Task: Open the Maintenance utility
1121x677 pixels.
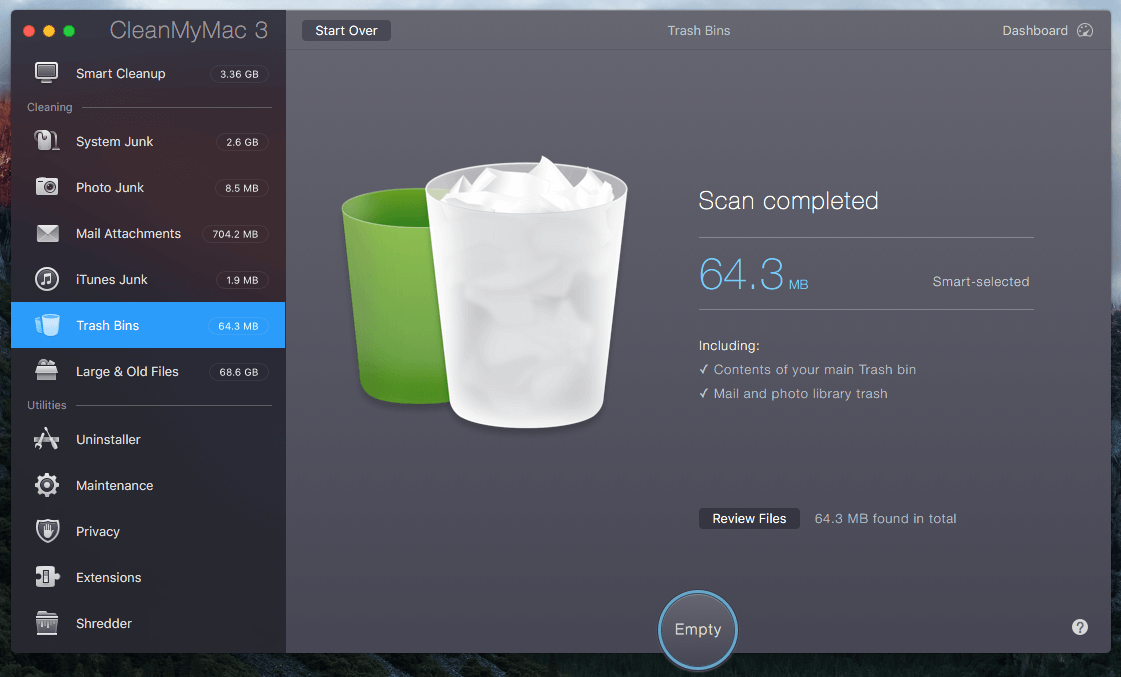Action: tap(148, 485)
